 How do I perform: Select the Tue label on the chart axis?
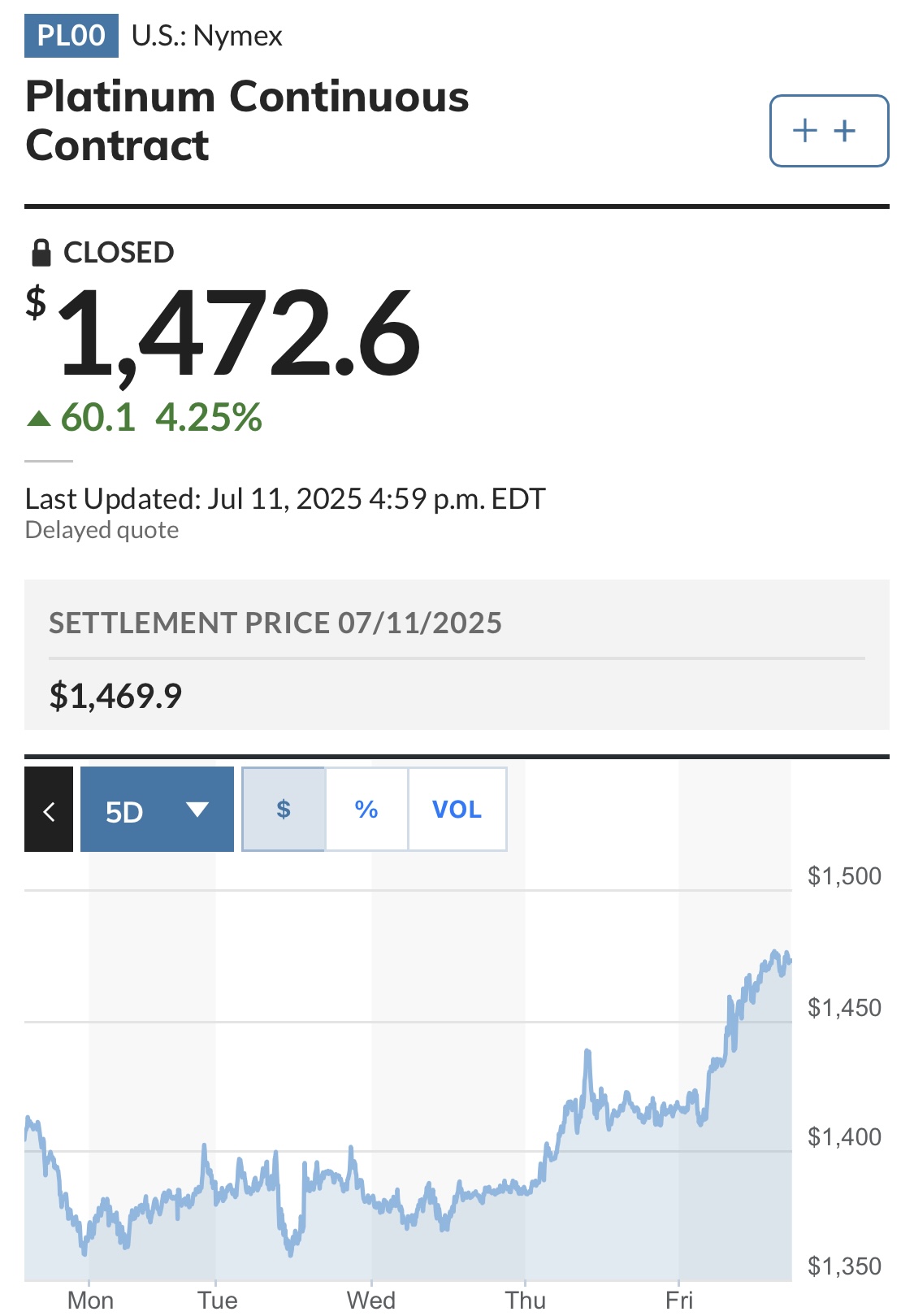pos(217,1300)
